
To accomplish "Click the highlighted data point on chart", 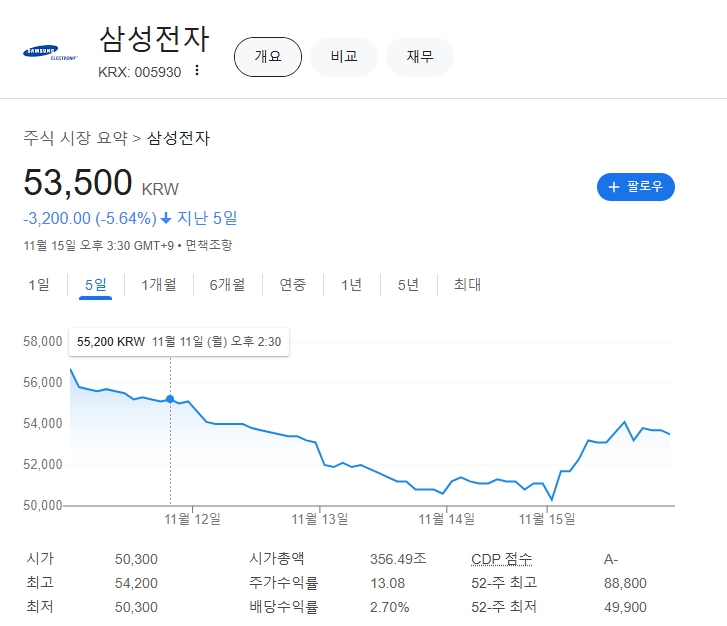I will coord(170,399).
